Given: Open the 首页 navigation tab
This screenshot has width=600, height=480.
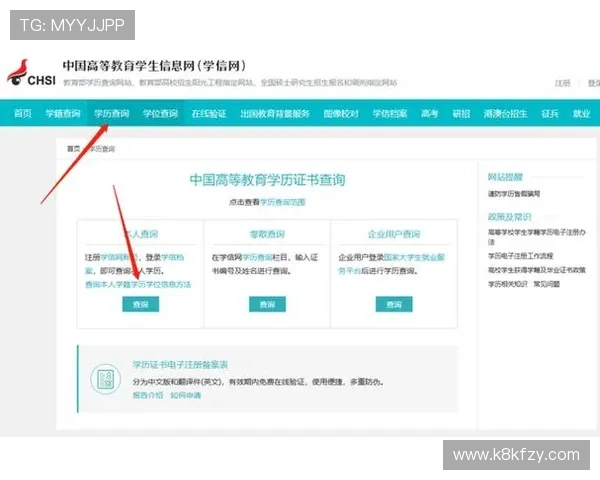Looking at the screenshot, I should click(x=23, y=113).
